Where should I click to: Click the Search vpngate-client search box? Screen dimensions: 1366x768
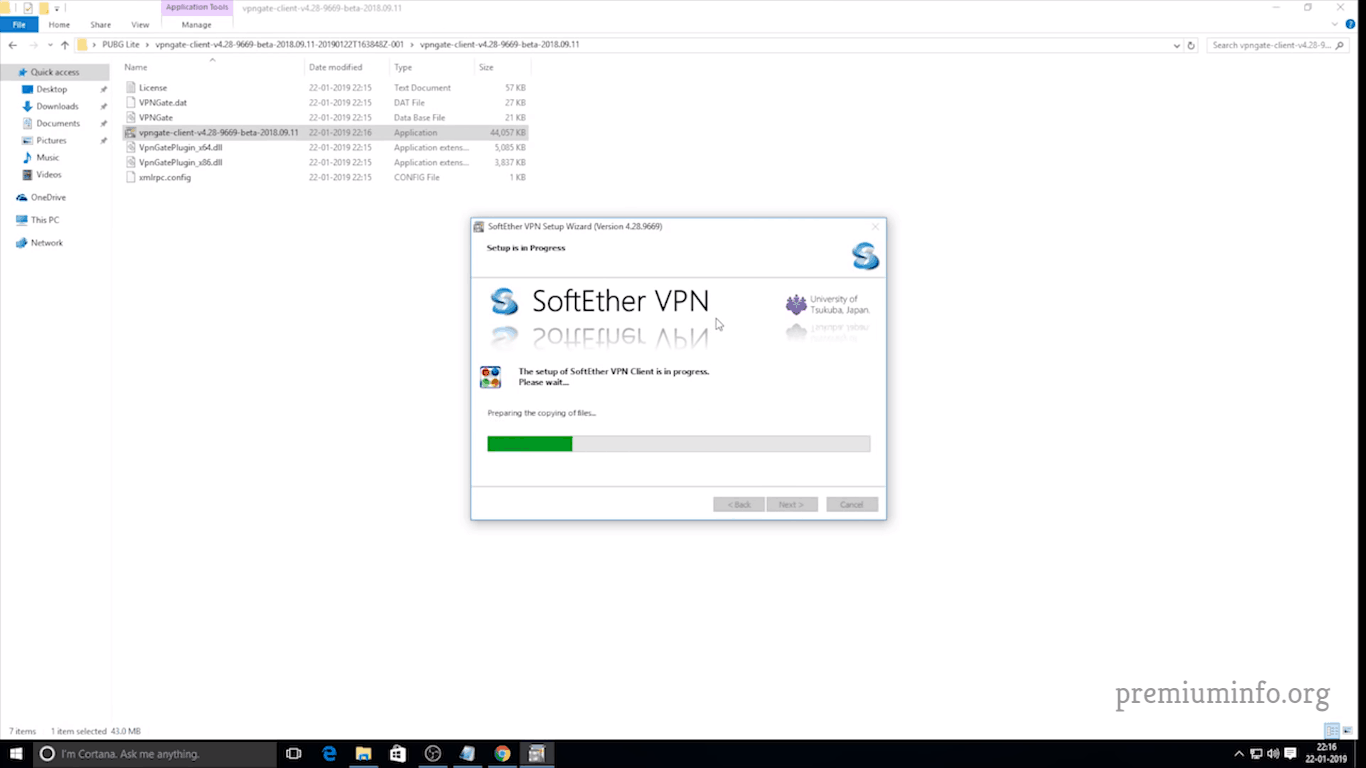click(x=1280, y=45)
